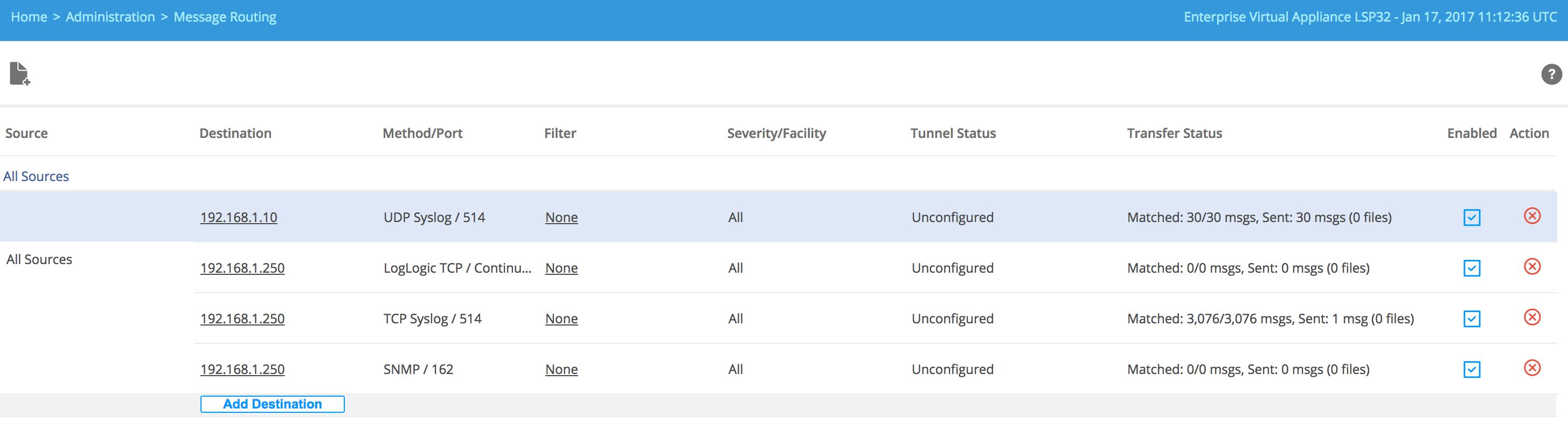
Task: Uncheck Enabled for TCP Syslog / 514
Action: coord(1471,319)
